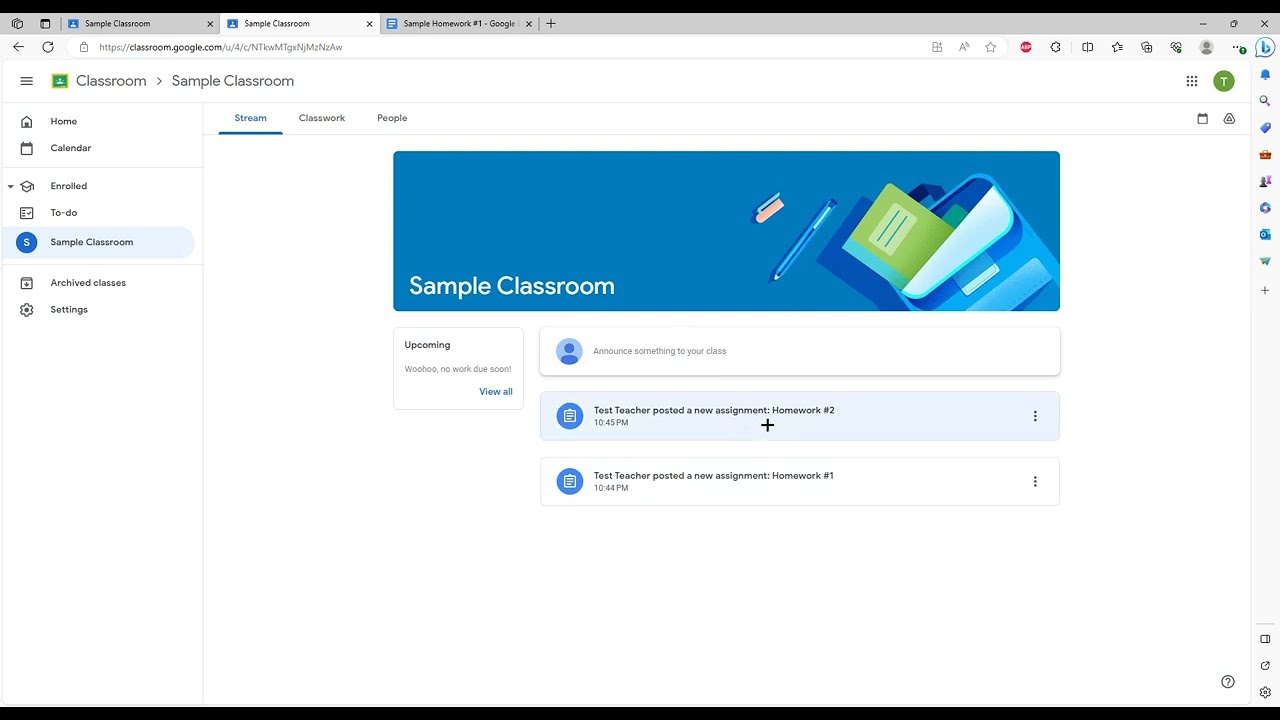Click the Archived classes icon
The width and height of the screenshot is (1280, 720).
pyautogui.click(x=27, y=283)
